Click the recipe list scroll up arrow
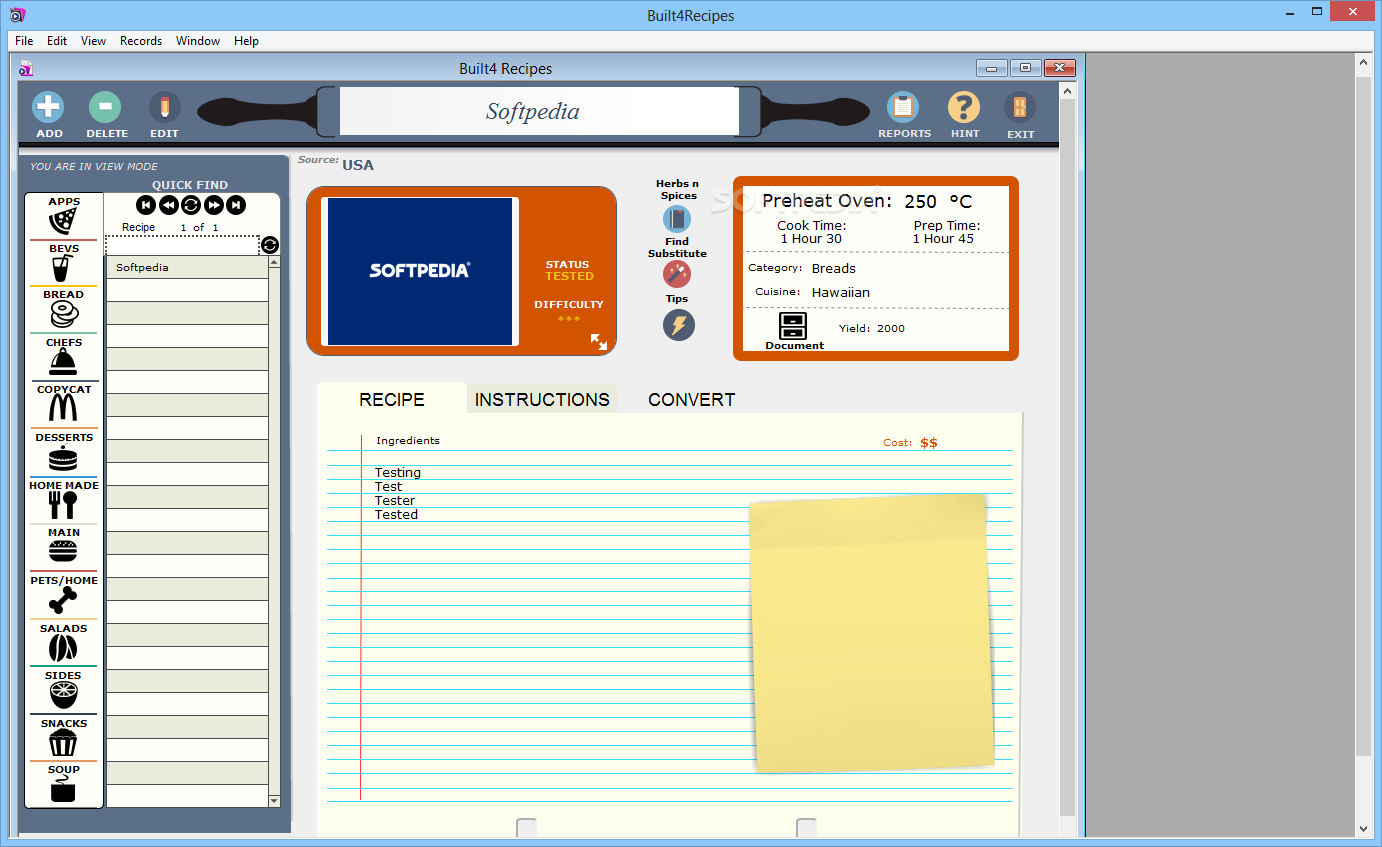 pos(275,261)
